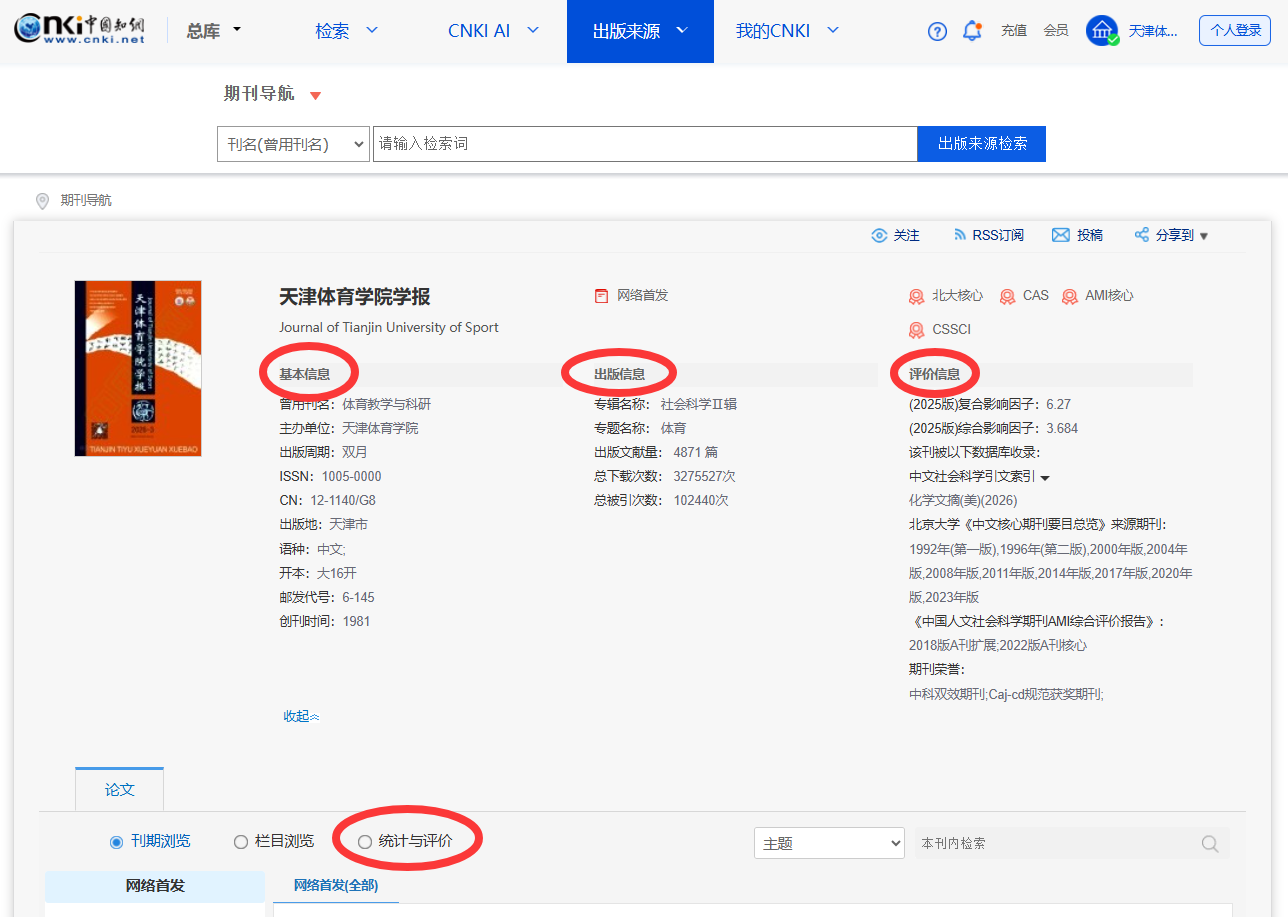Click the 创刊时间 value 1981
The width and height of the screenshot is (1288, 917).
point(356,622)
